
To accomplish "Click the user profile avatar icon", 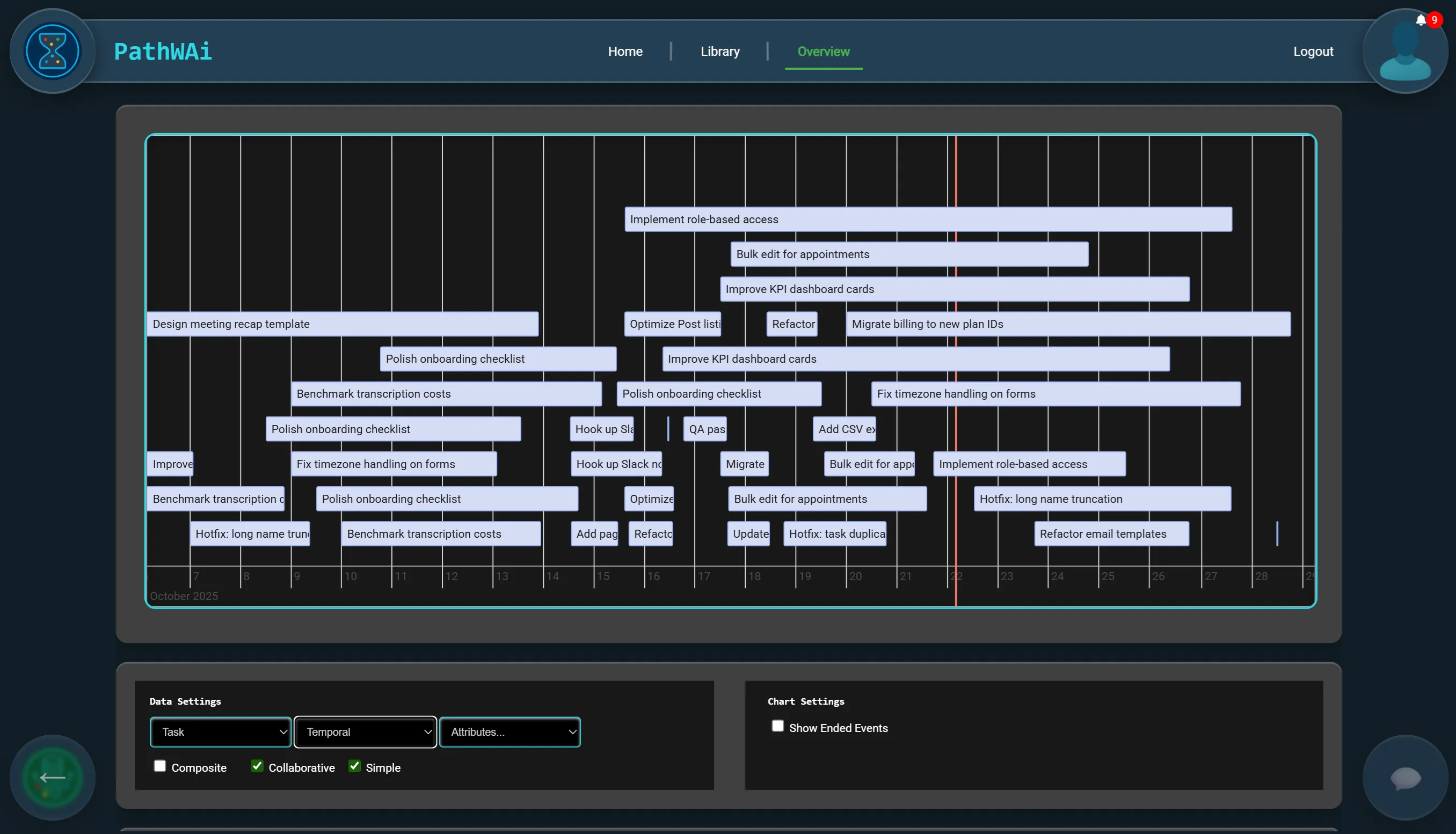I will [1404, 54].
